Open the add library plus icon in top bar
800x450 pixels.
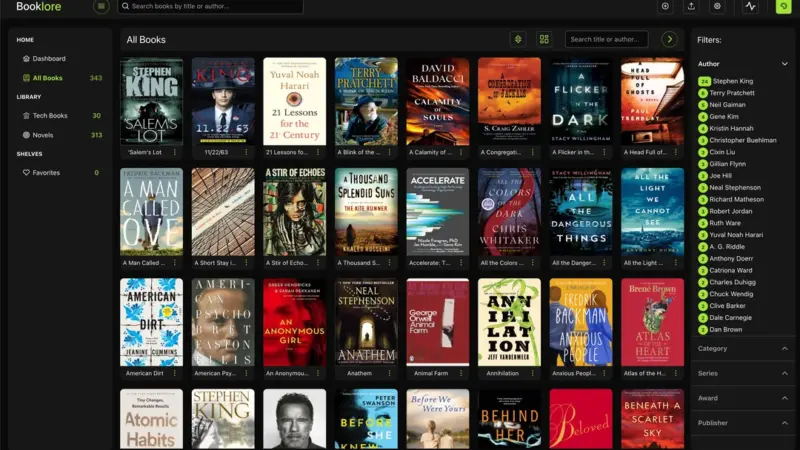665,6
